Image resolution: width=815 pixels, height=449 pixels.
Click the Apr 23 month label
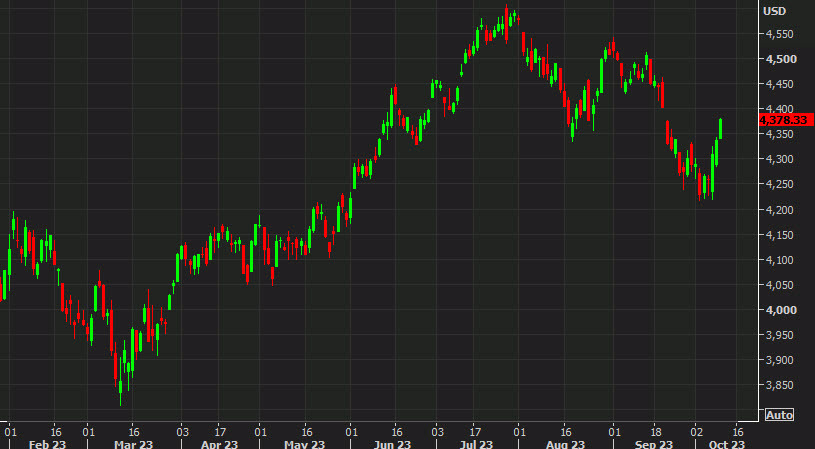coord(219,444)
